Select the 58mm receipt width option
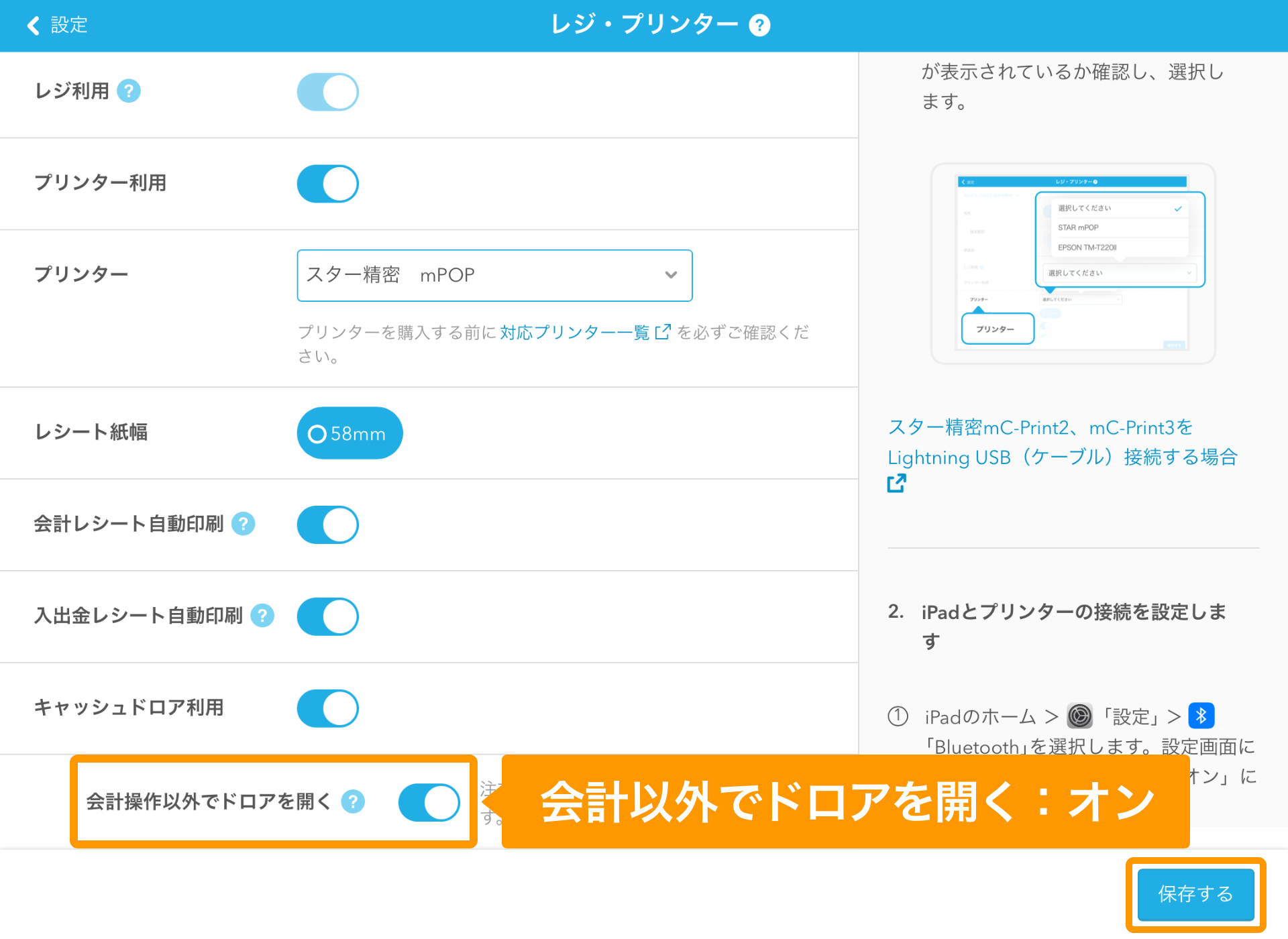Image resolution: width=1288 pixels, height=939 pixels. 350,433
